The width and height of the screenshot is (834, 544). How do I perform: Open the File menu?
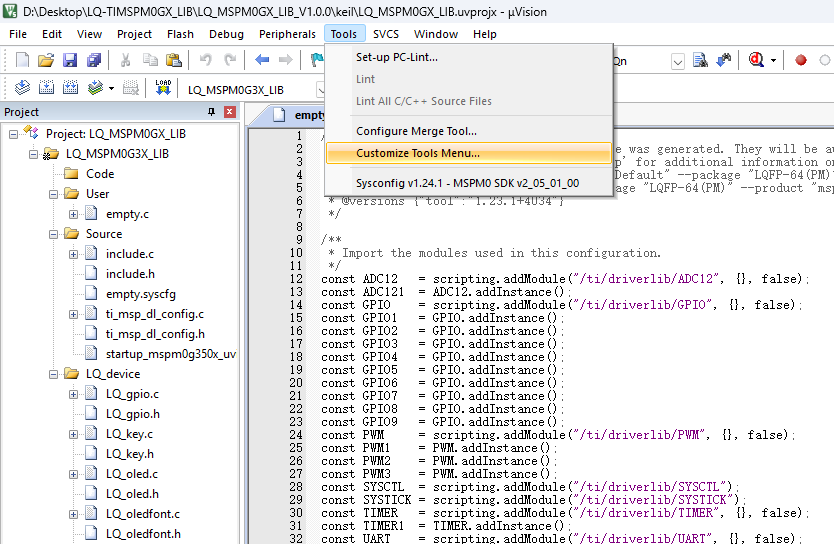pos(18,34)
